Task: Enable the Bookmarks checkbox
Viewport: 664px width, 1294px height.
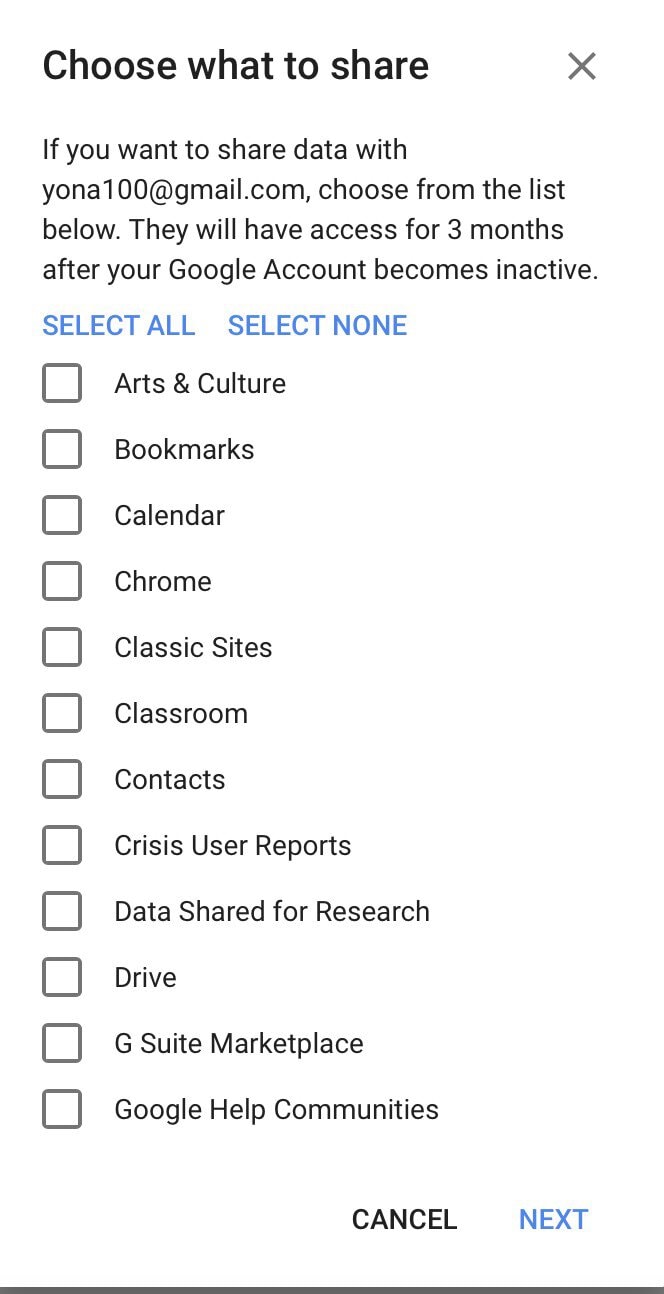Action: (62, 449)
